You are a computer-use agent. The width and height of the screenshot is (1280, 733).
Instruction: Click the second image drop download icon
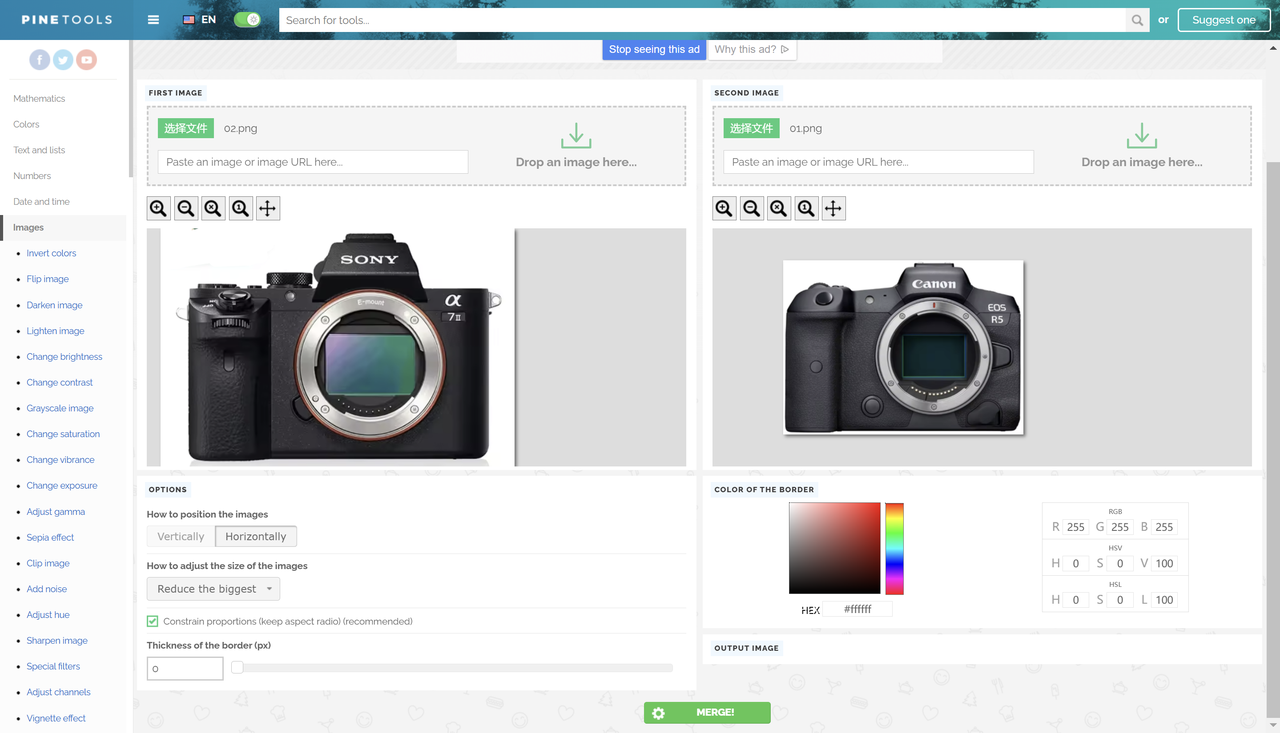pos(1142,136)
